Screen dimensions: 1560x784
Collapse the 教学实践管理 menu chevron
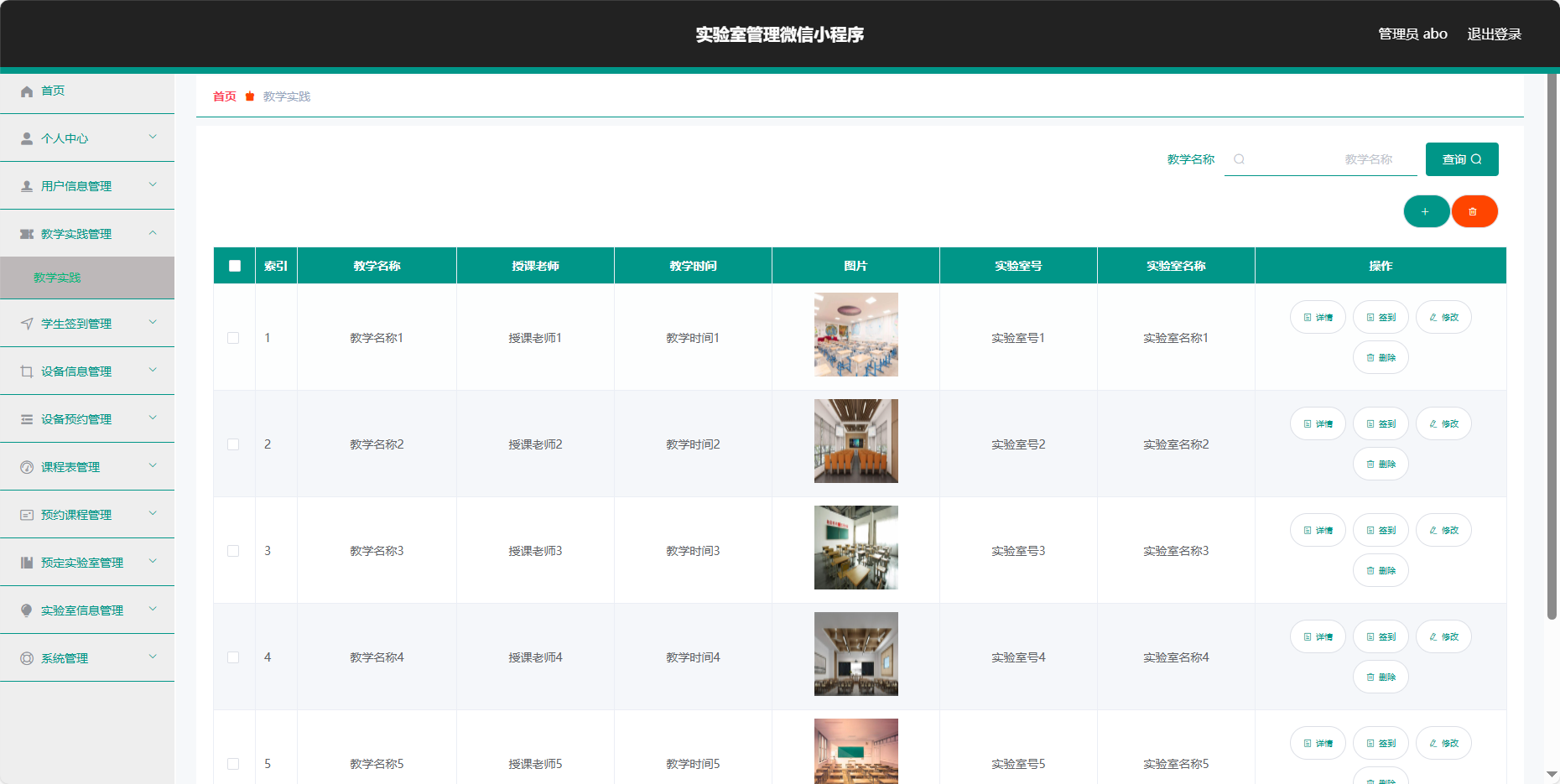(153, 232)
